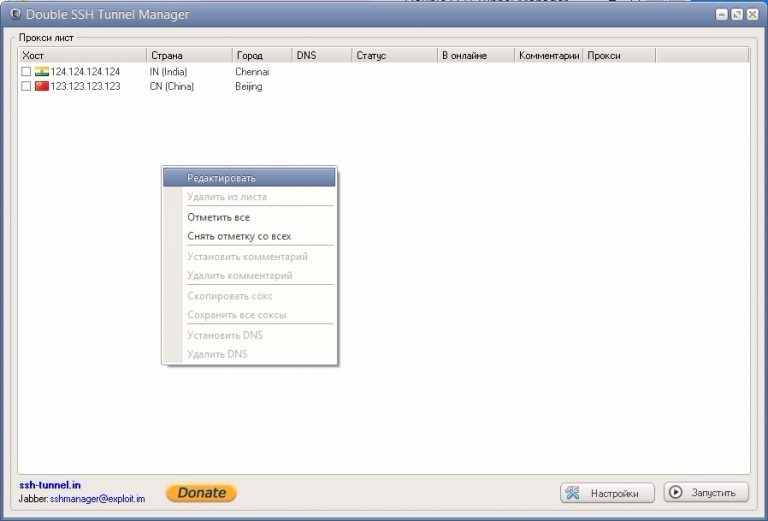Click the India flag icon beside 124.124.124.124

point(42,71)
